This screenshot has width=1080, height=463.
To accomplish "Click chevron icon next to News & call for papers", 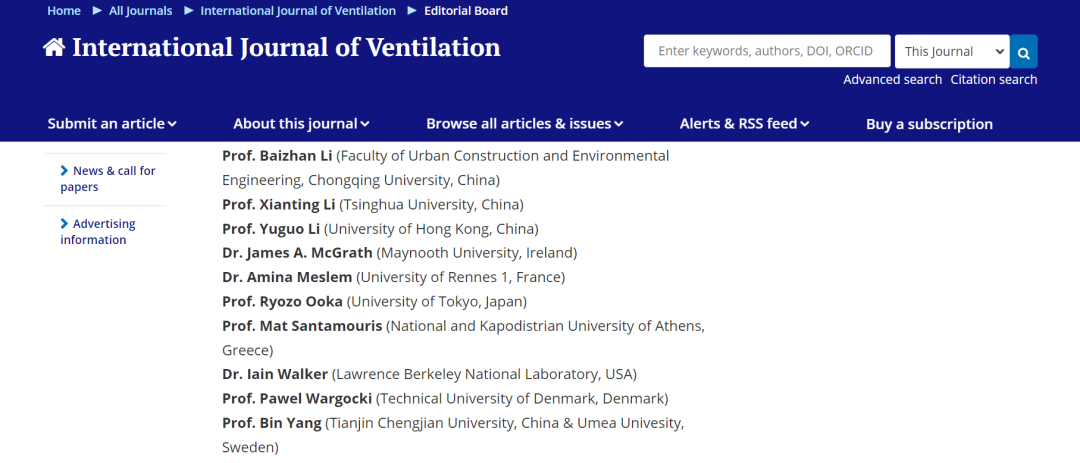I will pyautogui.click(x=65, y=171).
